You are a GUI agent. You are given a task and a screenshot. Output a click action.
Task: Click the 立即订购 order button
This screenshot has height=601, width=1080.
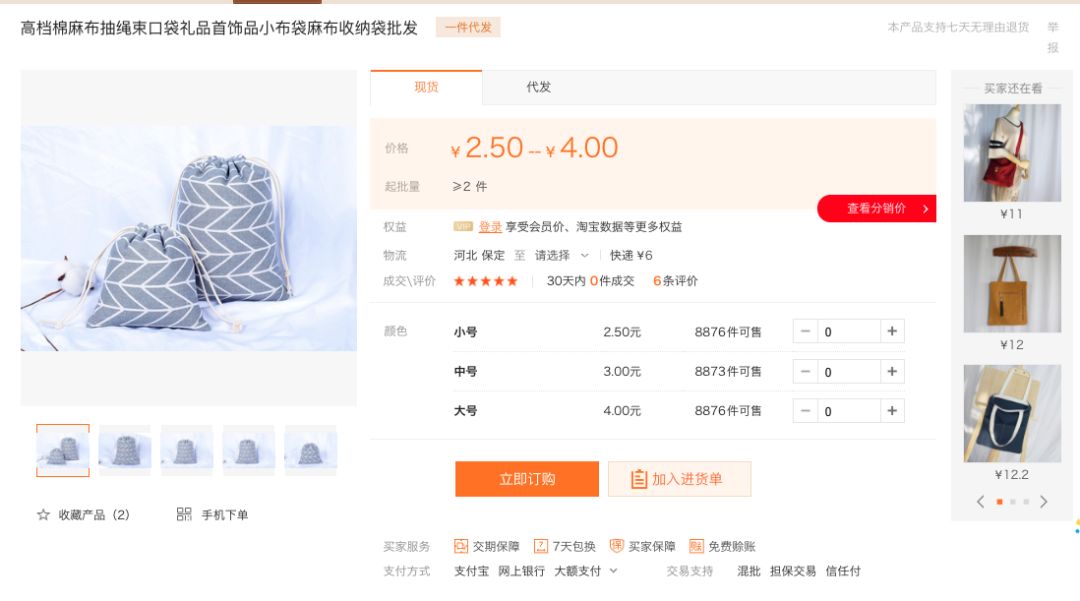[x=527, y=479]
